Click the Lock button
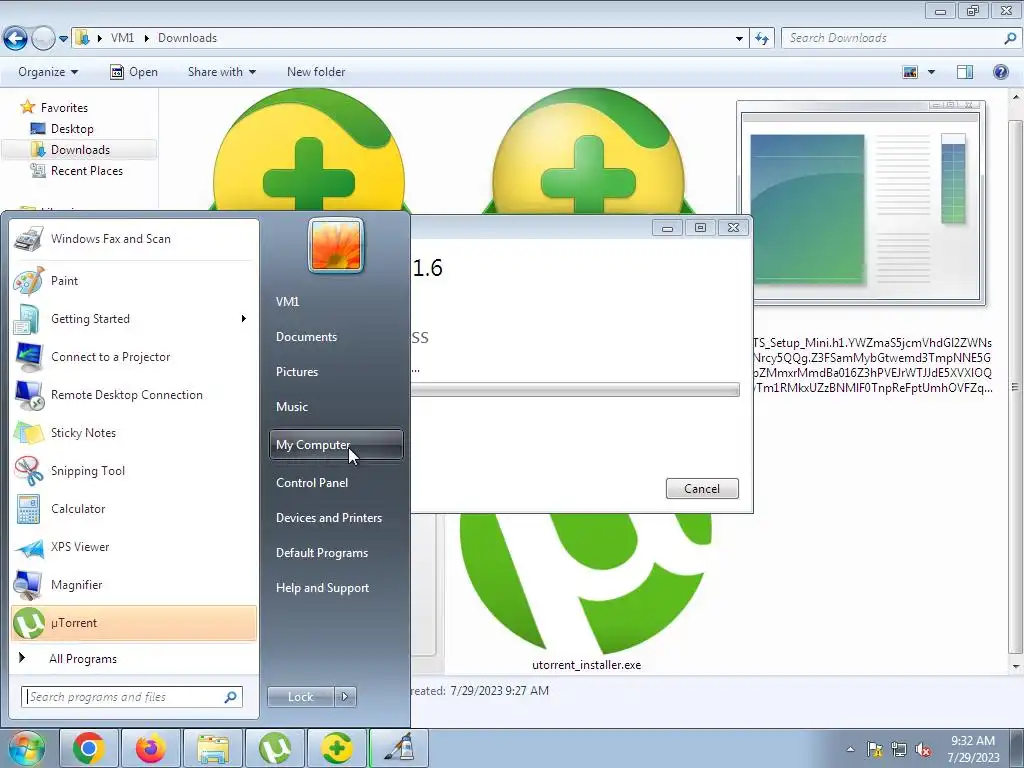 coord(301,697)
